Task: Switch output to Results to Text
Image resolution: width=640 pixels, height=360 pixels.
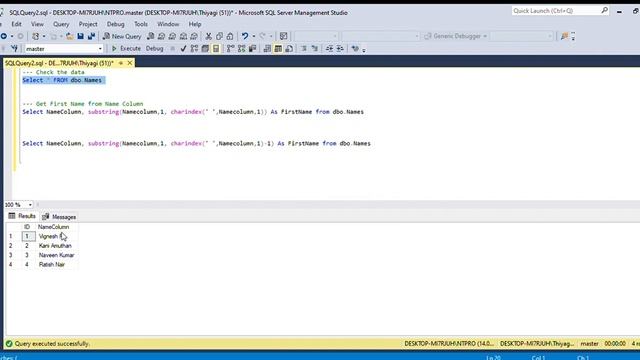Action: coord(267,49)
